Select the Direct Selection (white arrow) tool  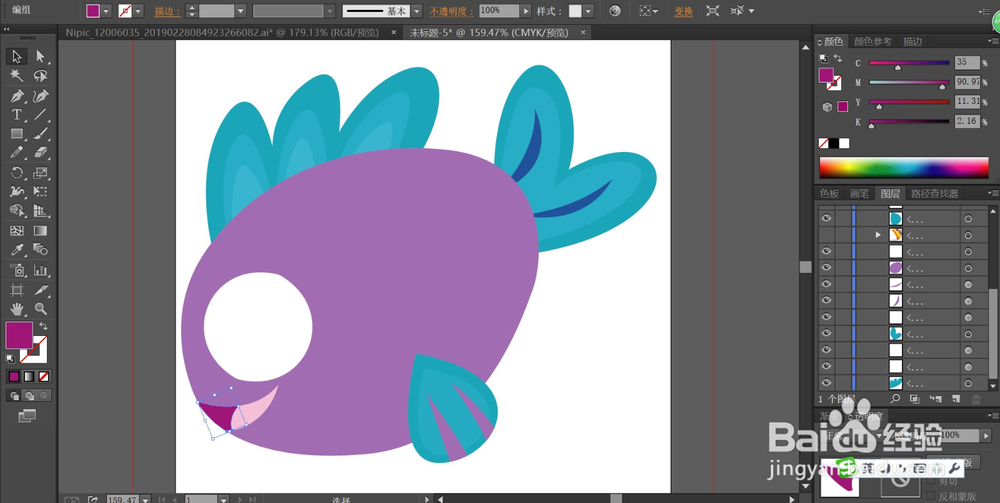[41, 57]
